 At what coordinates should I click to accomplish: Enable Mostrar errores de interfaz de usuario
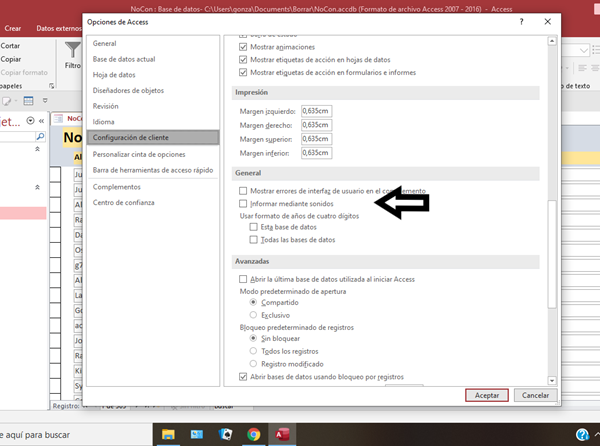[243, 191]
